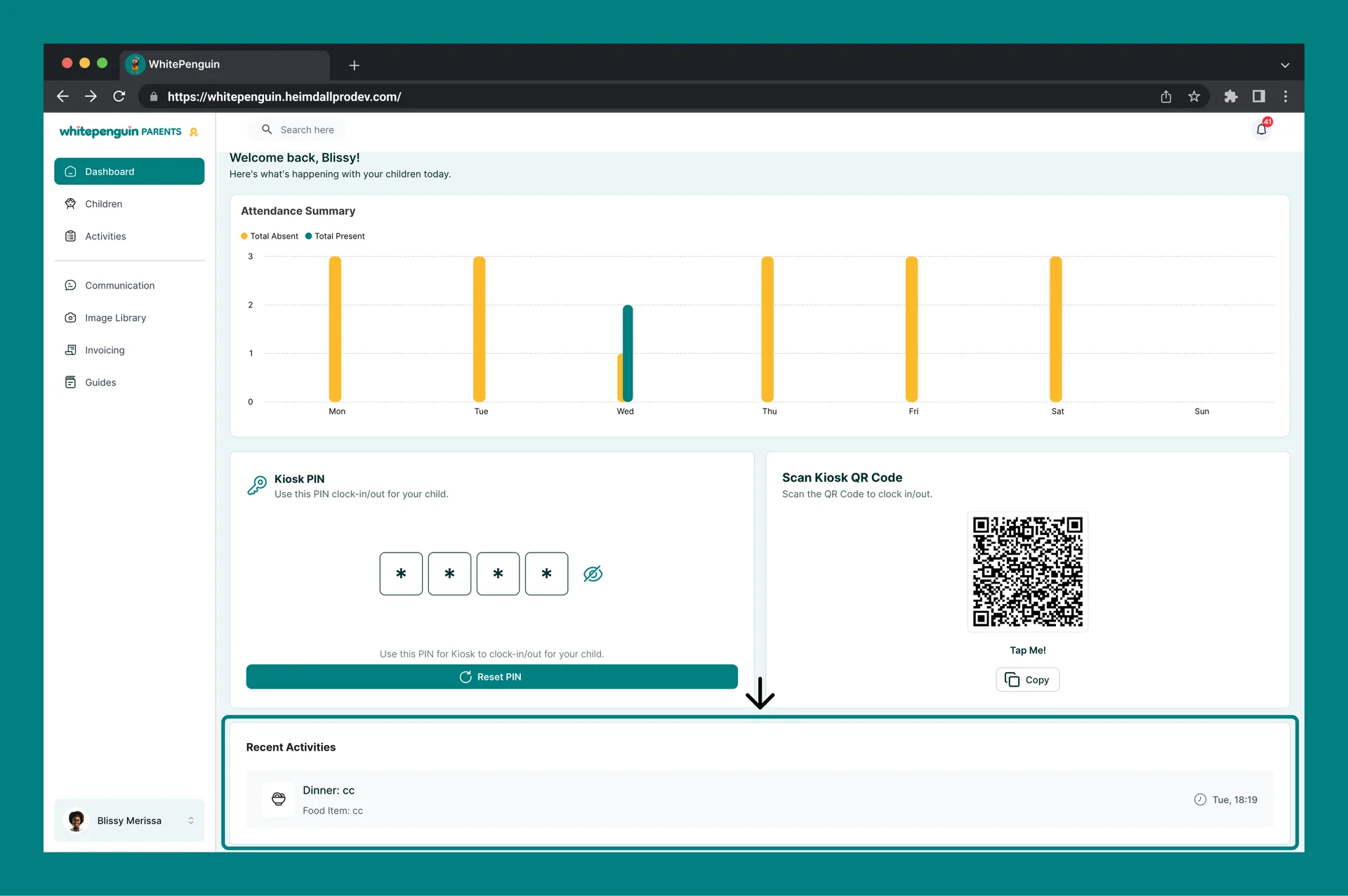Click the Communication chat bubble icon
Viewport: 1348px width, 896px height.
click(70, 285)
